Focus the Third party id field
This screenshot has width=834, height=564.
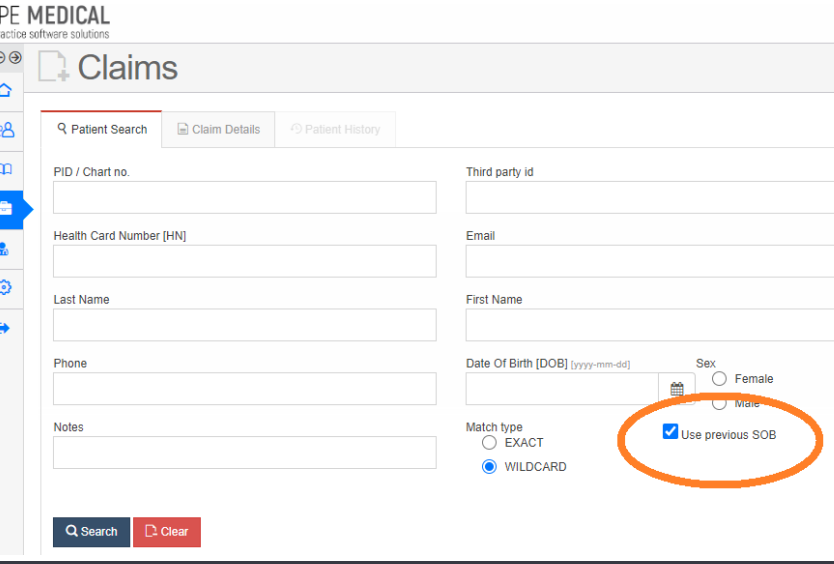pos(650,197)
